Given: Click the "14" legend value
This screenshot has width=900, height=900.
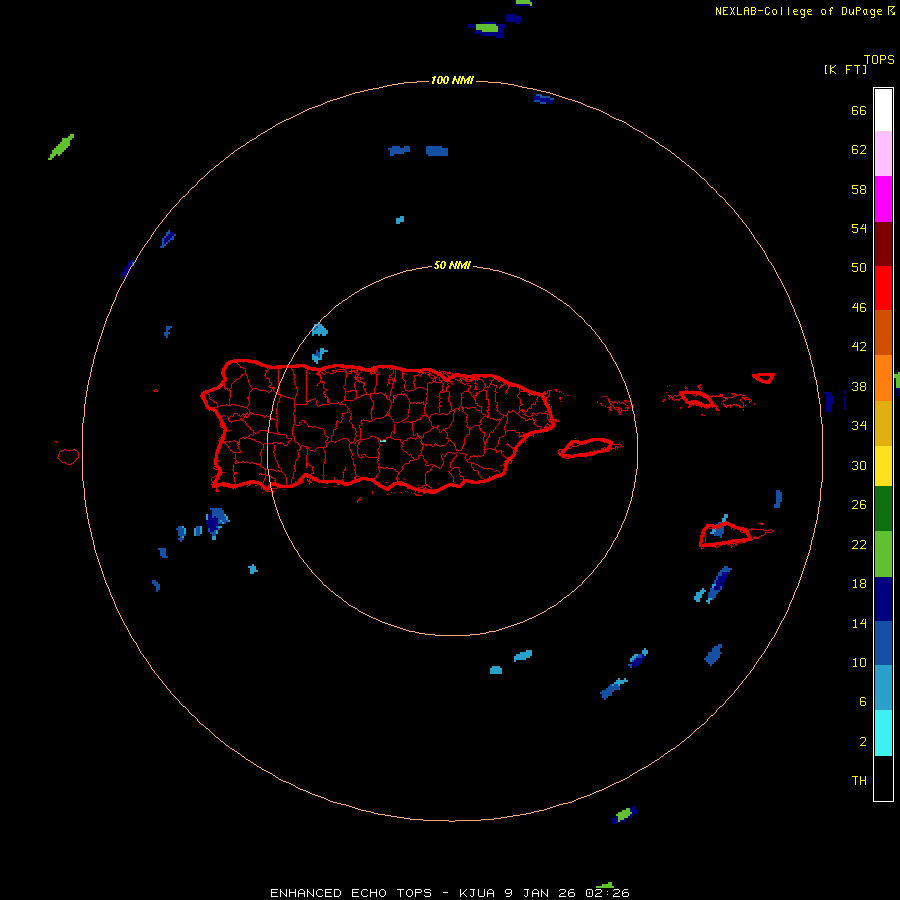Looking at the screenshot, I should pyautogui.click(x=859, y=623).
